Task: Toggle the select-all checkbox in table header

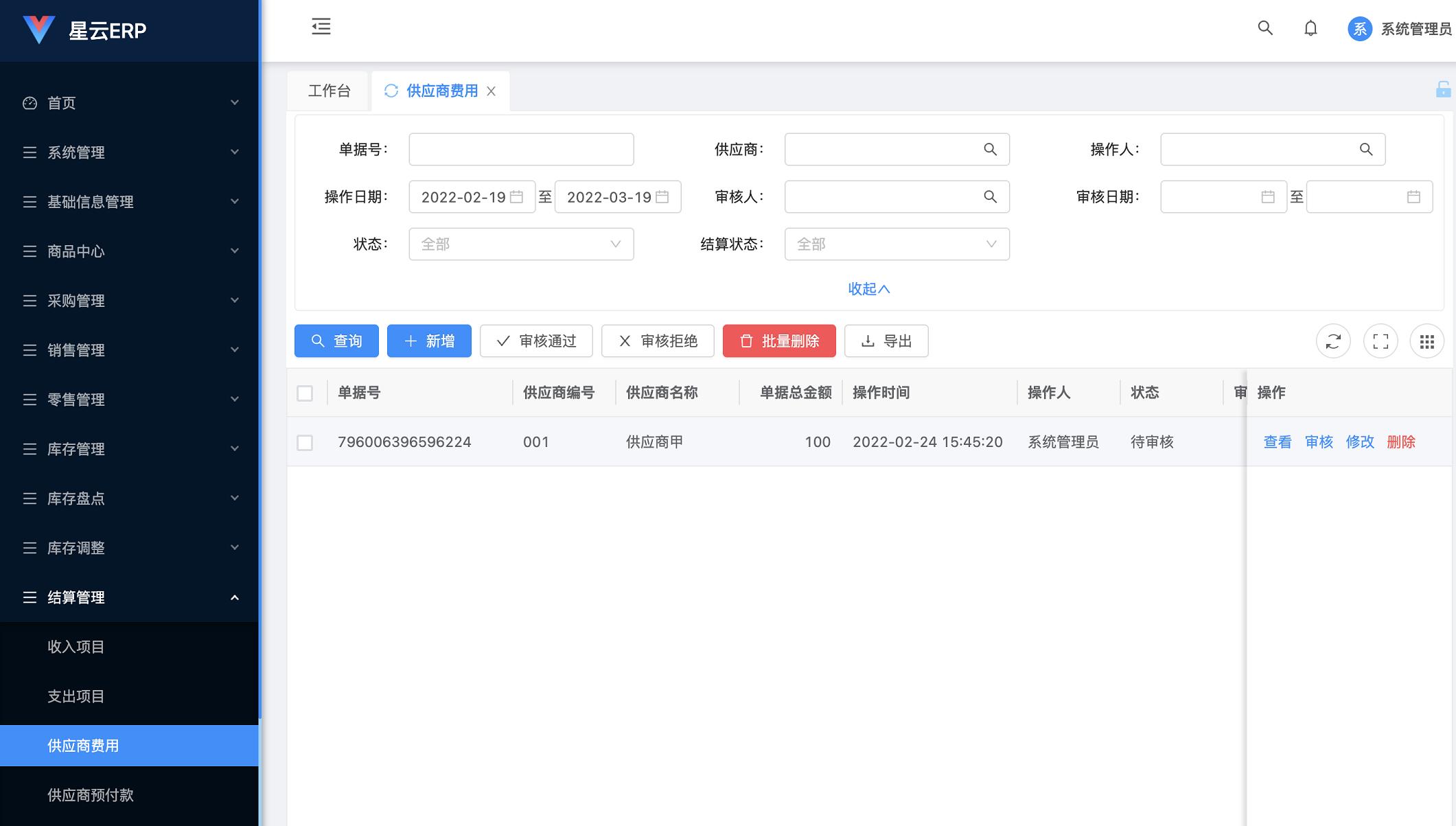Action: (306, 392)
